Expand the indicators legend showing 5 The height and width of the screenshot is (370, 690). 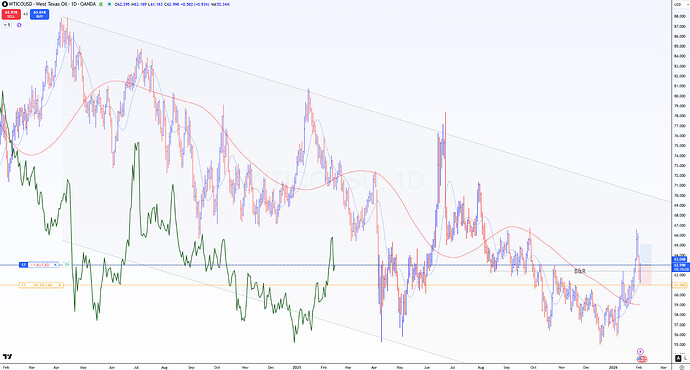coord(6,25)
